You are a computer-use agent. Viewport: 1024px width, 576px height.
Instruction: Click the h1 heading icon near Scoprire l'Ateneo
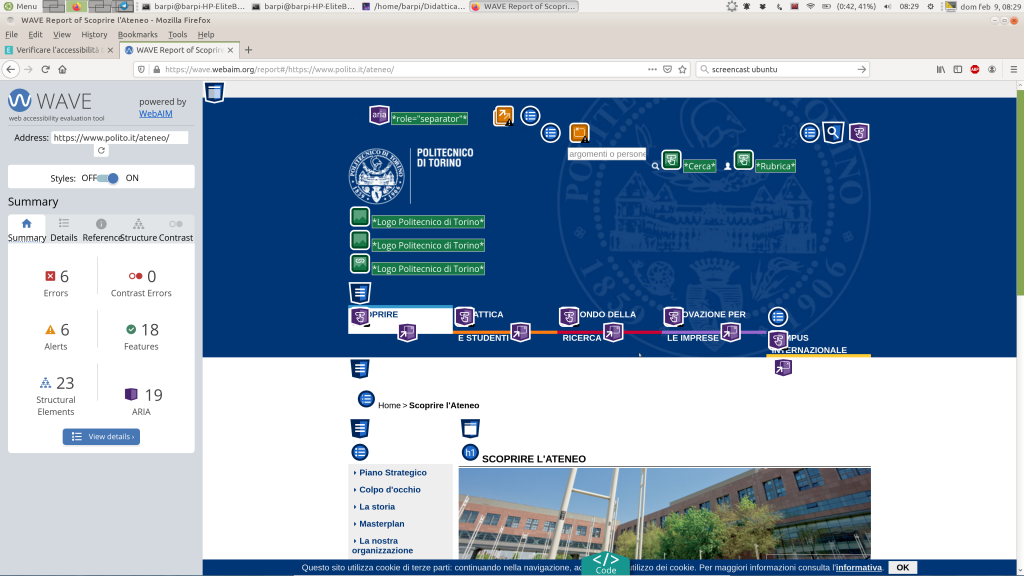[470, 453]
